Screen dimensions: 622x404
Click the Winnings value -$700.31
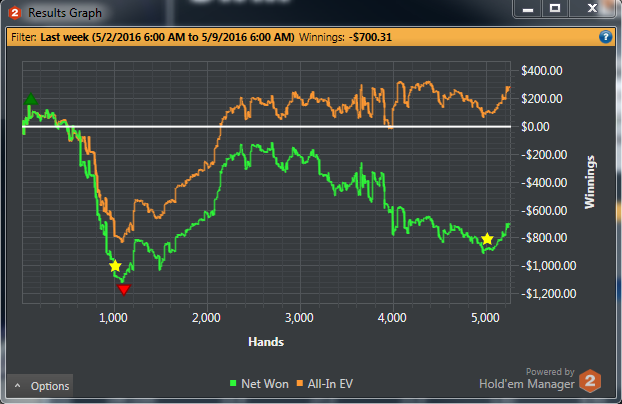(370, 37)
